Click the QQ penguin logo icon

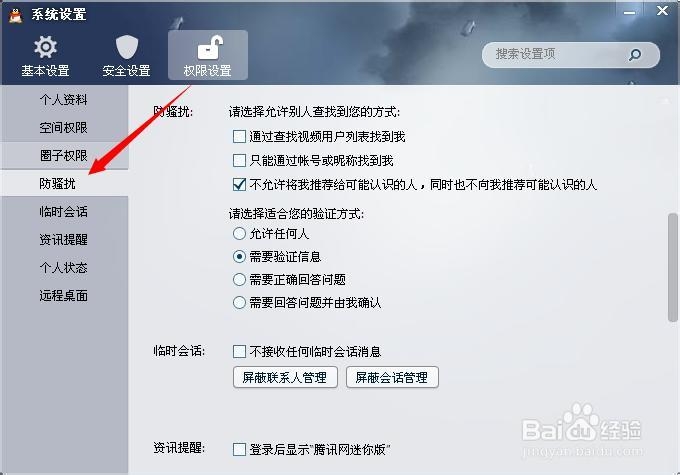tap(16, 15)
